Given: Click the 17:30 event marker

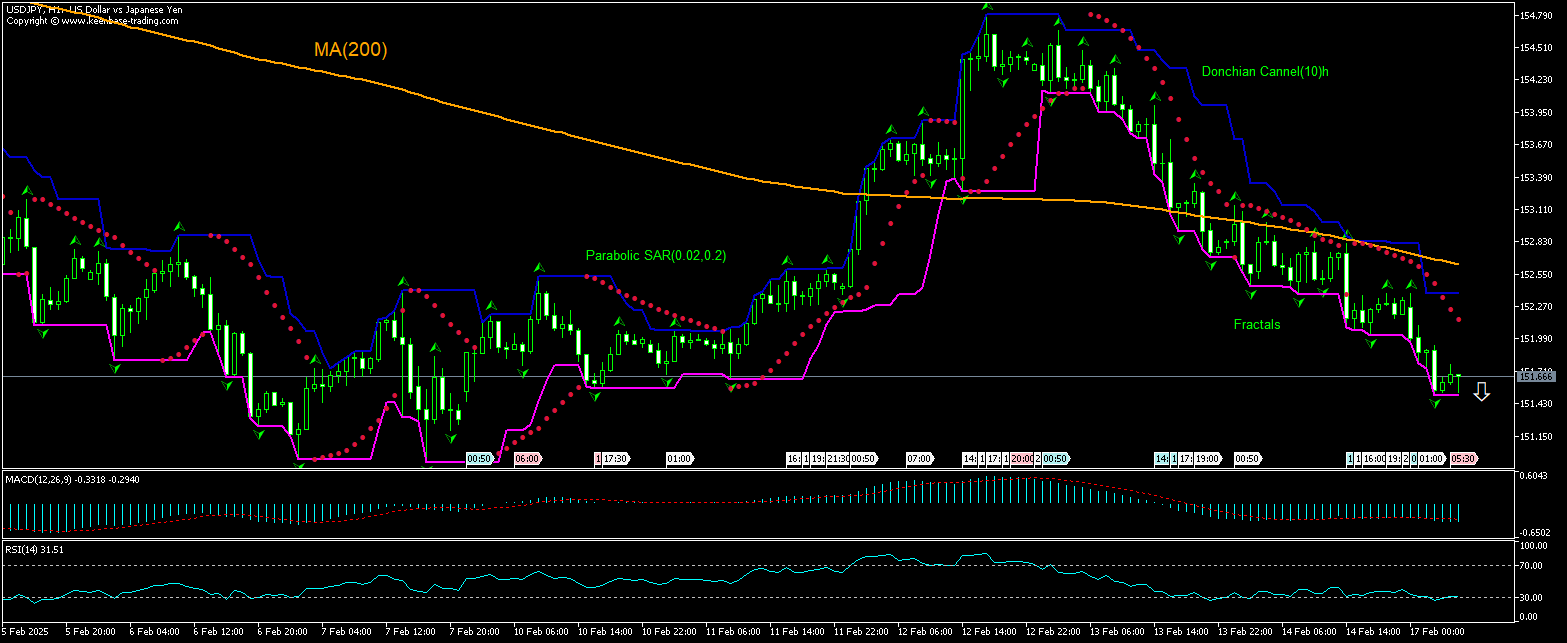Looking at the screenshot, I should tap(614, 459).
